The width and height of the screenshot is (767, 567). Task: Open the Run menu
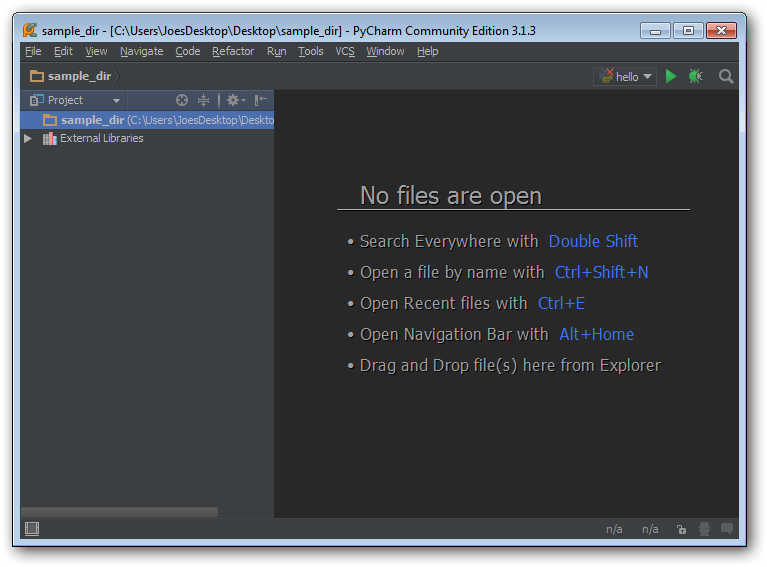click(x=276, y=51)
